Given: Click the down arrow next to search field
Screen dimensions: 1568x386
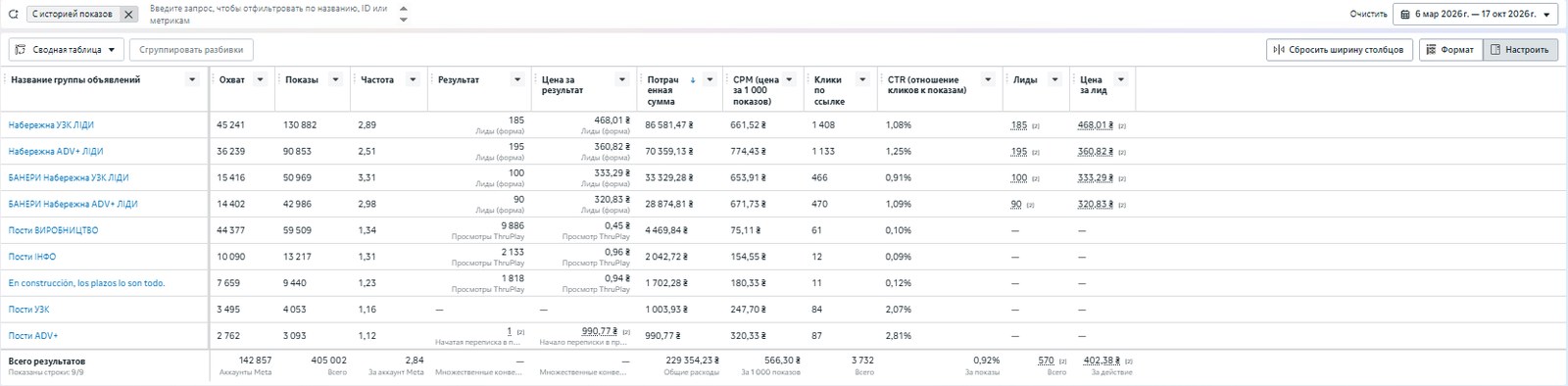Looking at the screenshot, I should click(404, 20).
